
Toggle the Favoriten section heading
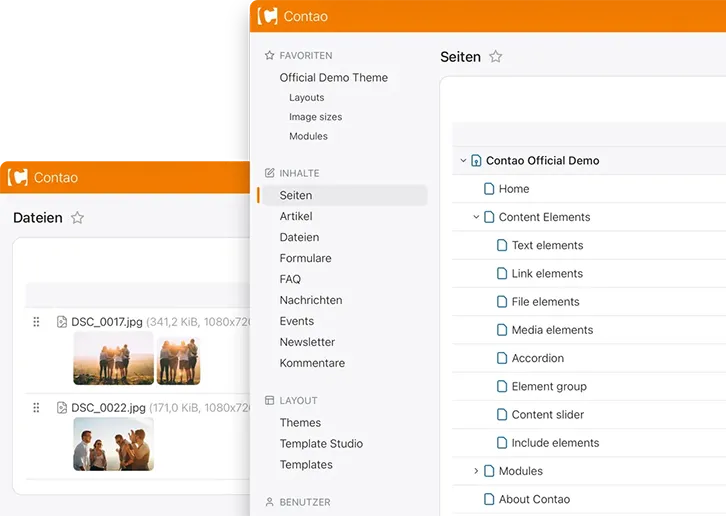click(x=306, y=56)
